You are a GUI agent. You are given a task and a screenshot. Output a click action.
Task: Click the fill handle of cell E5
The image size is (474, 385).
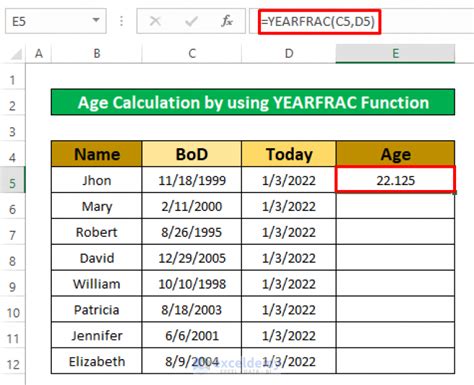click(455, 193)
